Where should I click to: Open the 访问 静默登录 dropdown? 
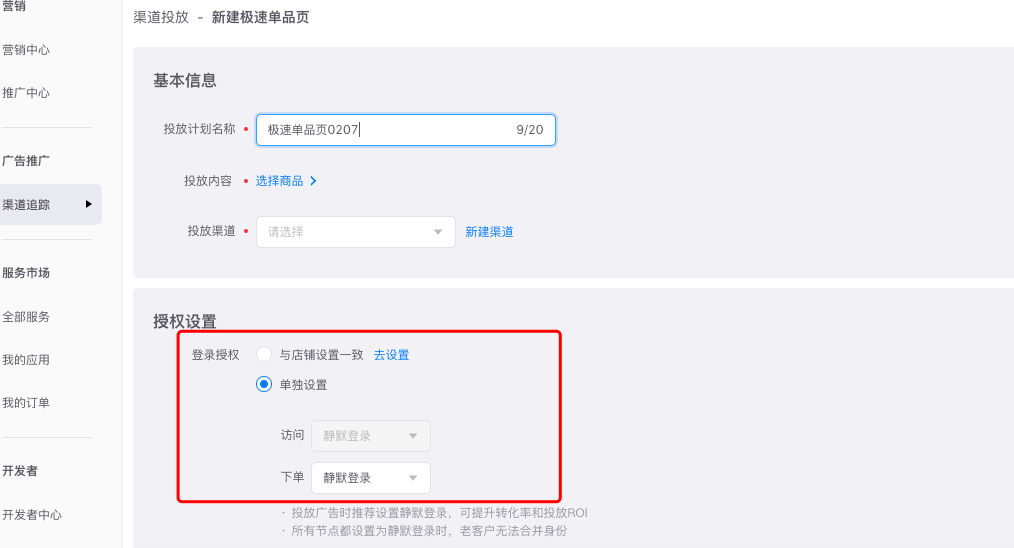pyautogui.click(x=371, y=436)
